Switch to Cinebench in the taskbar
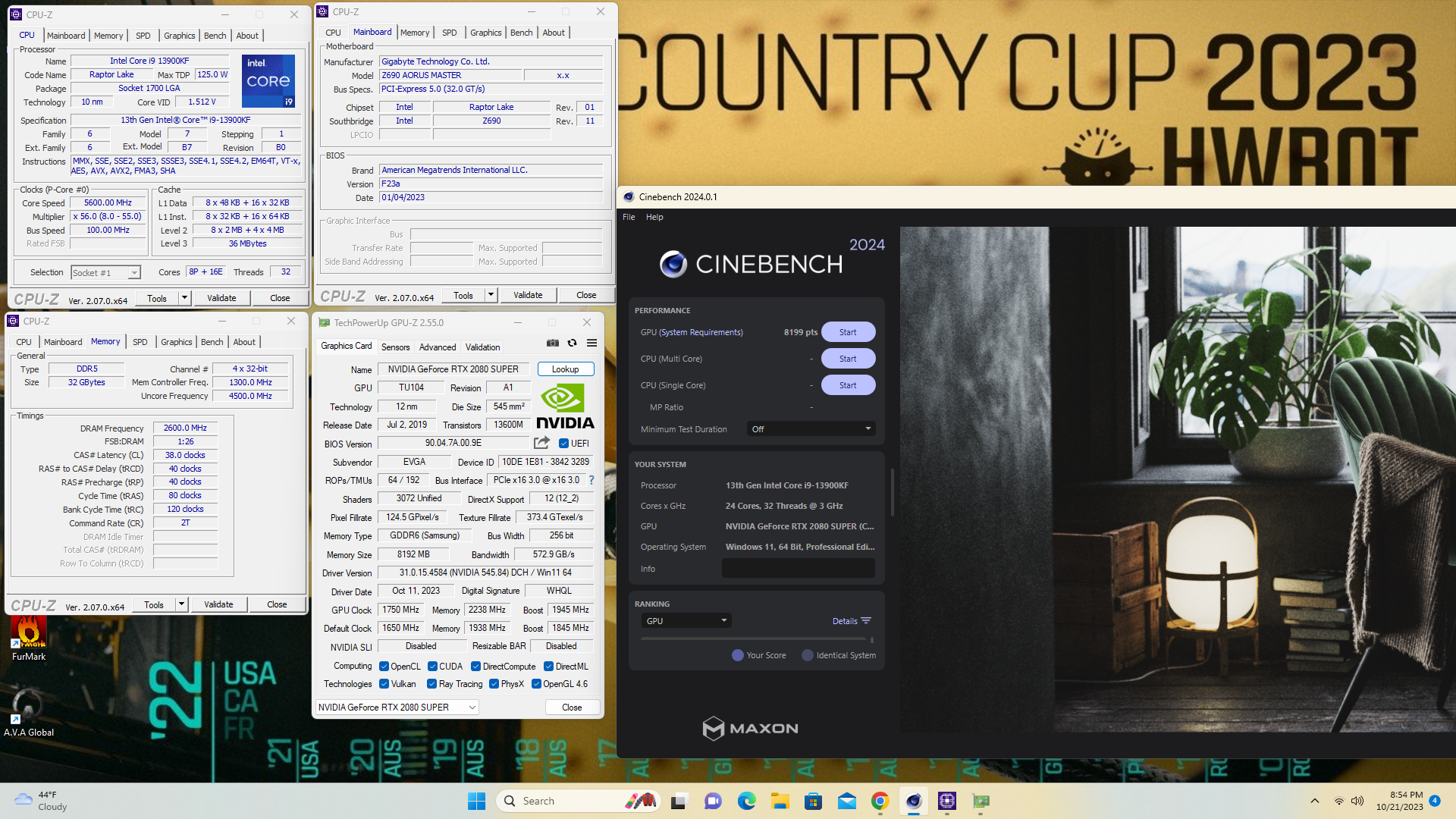The width and height of the screenshot is (1456, 819). (x=913, y=801)
